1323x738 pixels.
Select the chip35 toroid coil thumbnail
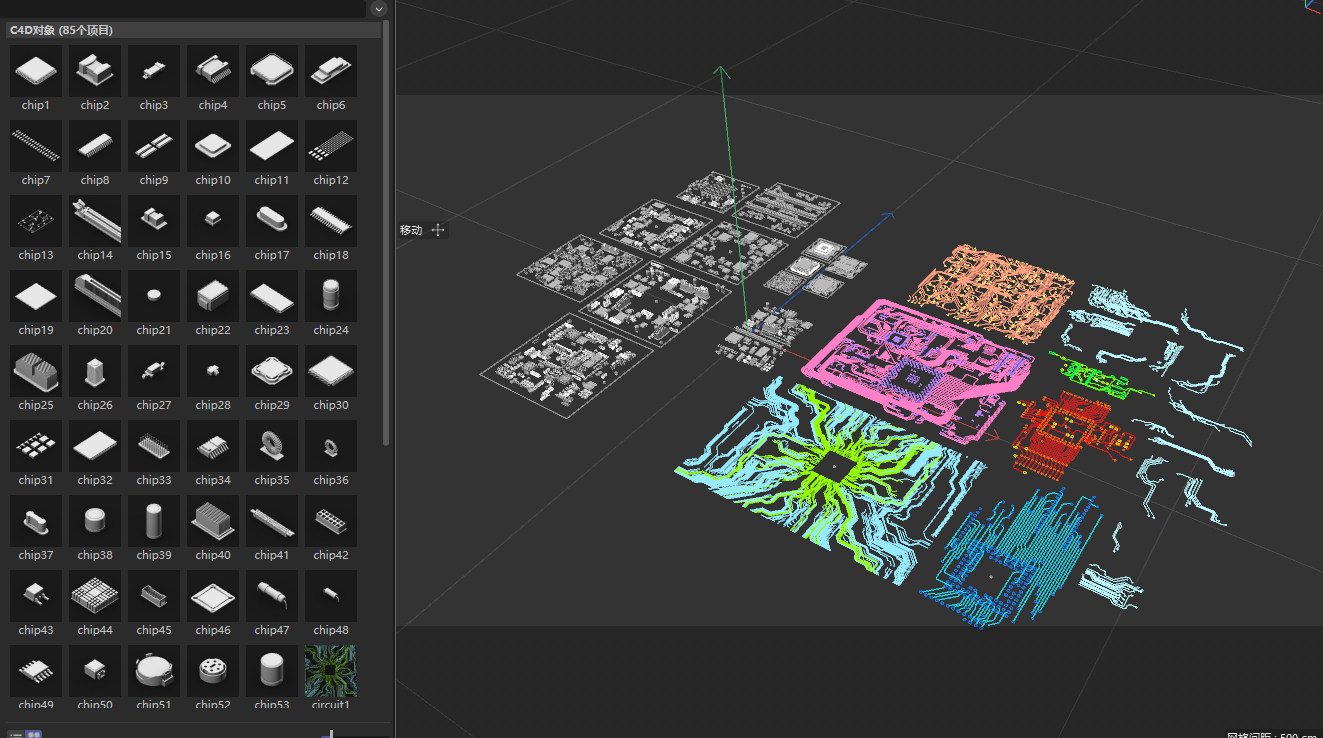tap(272, 446)
